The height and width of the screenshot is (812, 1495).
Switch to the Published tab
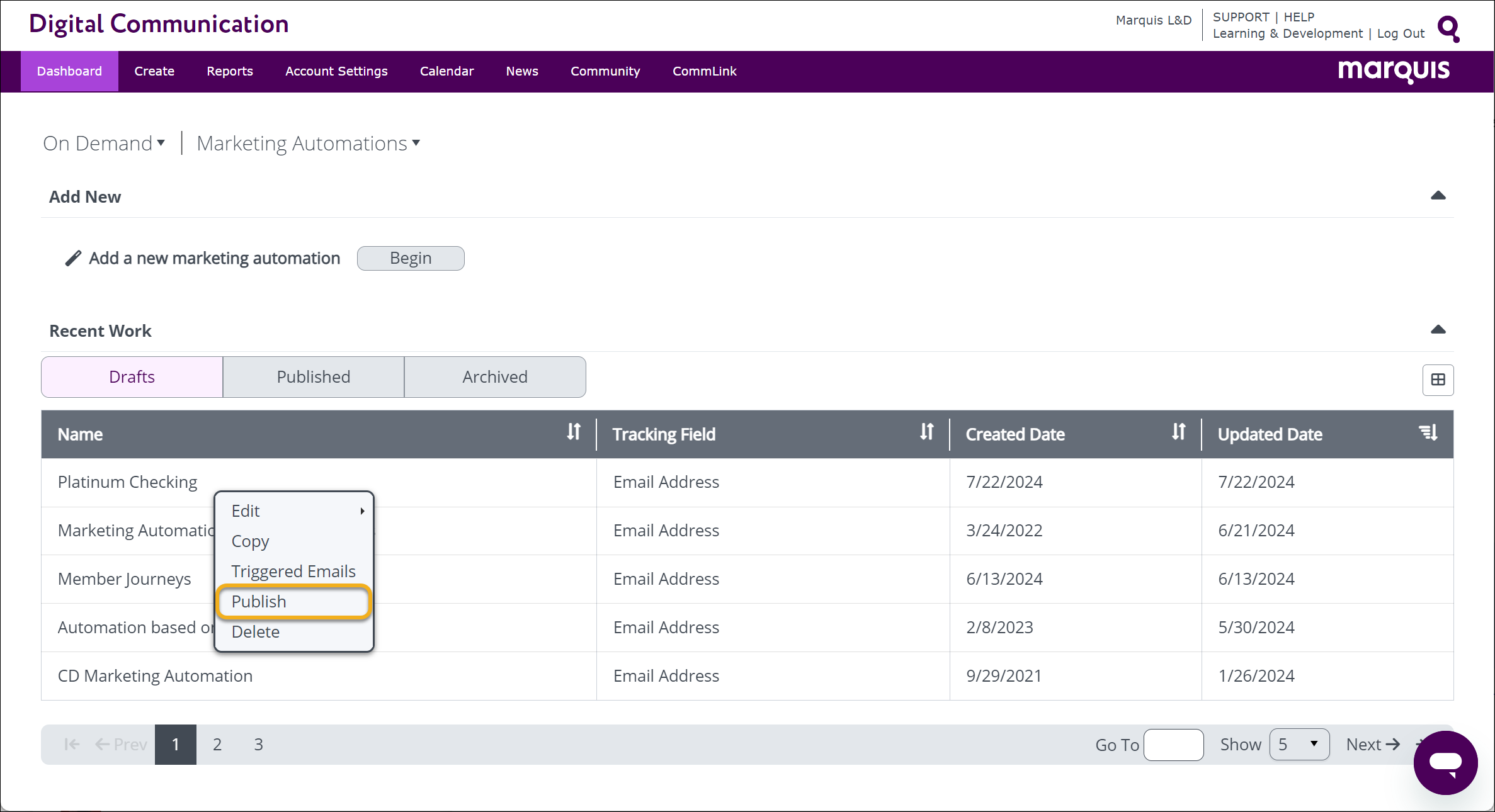[314, 377]
